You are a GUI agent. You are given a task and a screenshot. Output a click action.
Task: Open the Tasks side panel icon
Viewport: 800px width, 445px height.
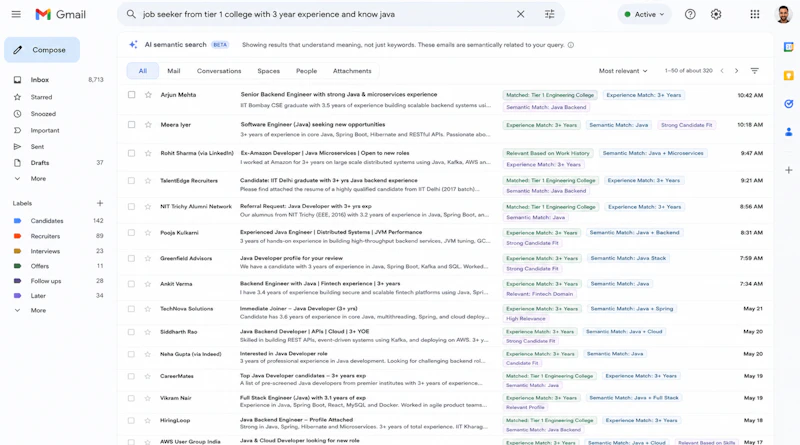(x=789, y=104)
